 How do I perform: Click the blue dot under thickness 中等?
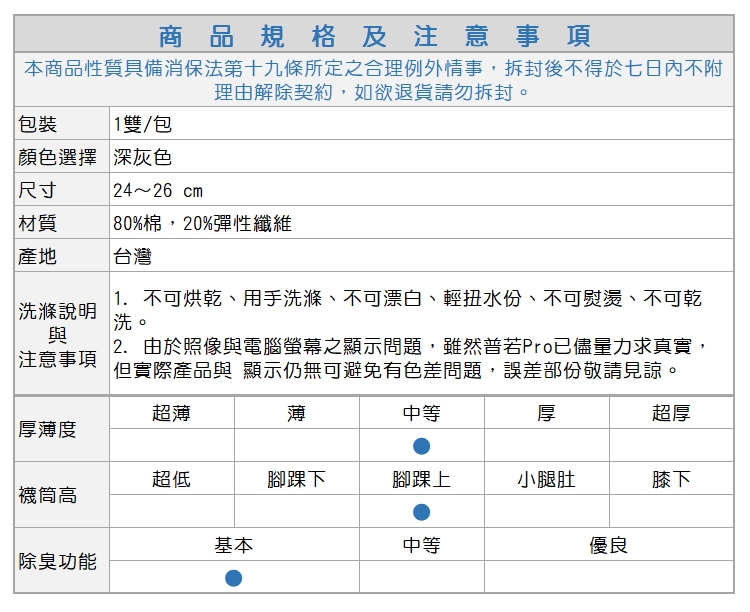[x=421, y=445]
